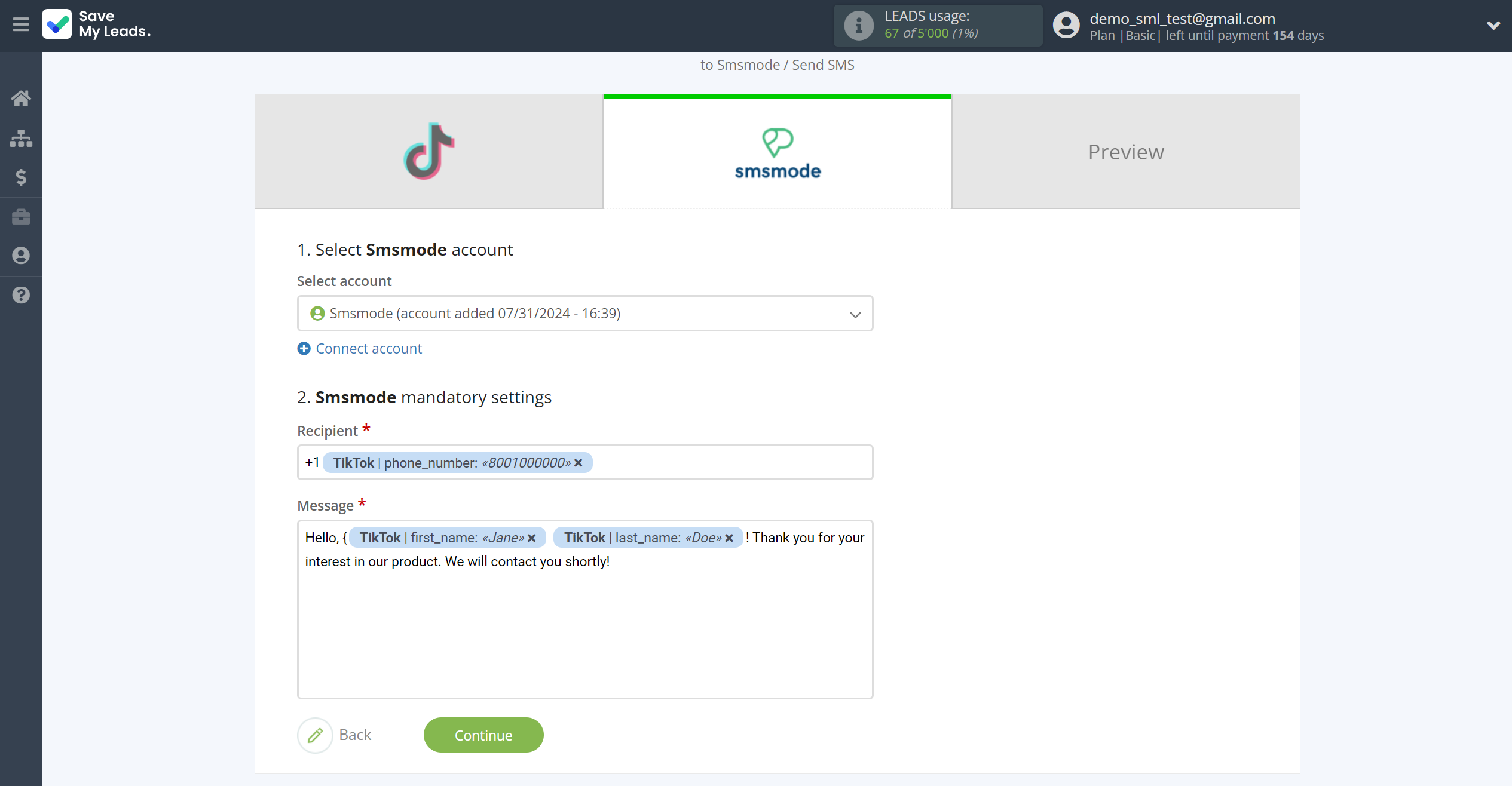The image size is (1512, 786).
Task: Click the Plan Basic payment days text
Action: tap(1207, 36)
